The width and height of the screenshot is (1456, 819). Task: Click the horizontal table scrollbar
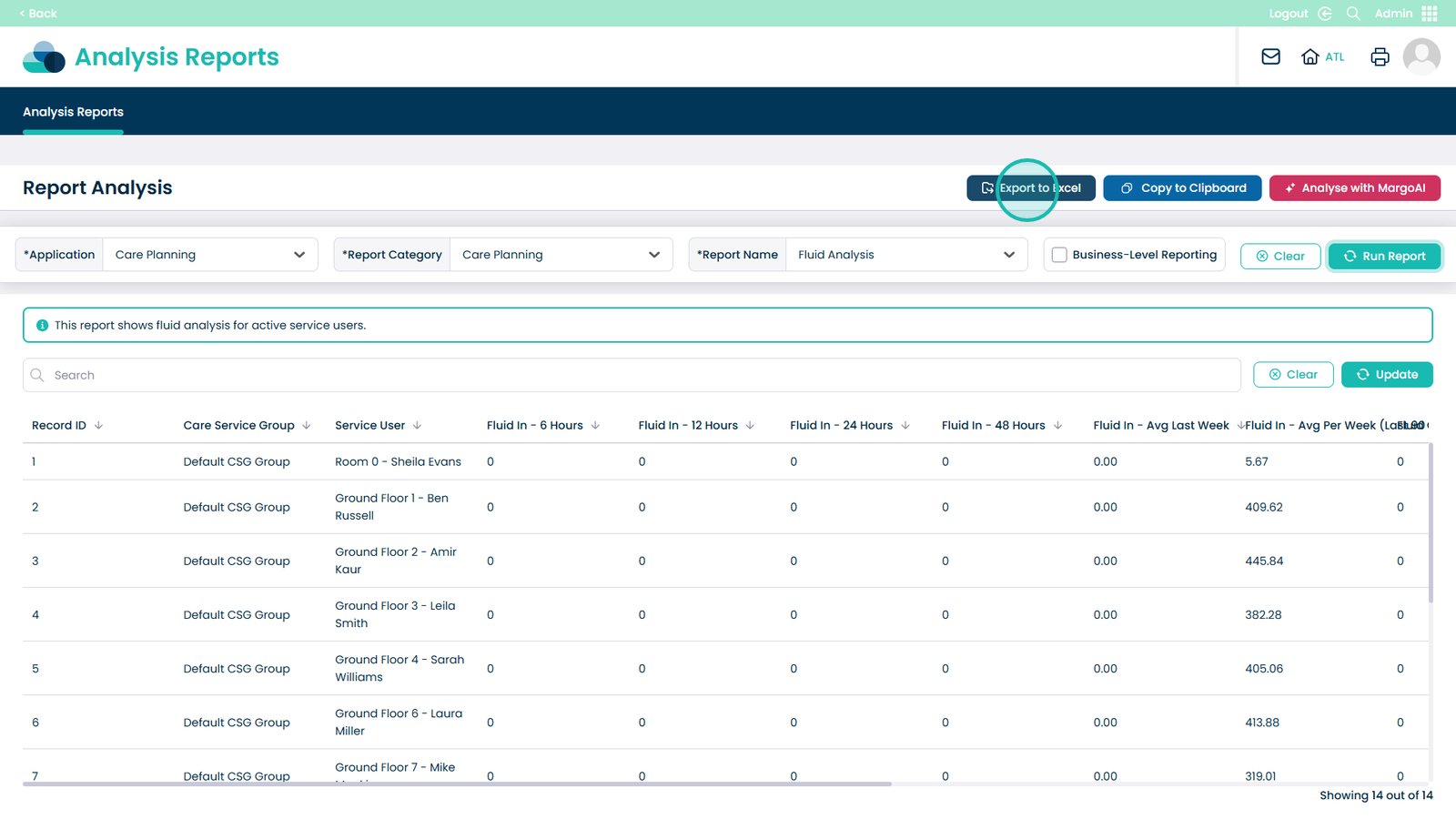point(457,784)
